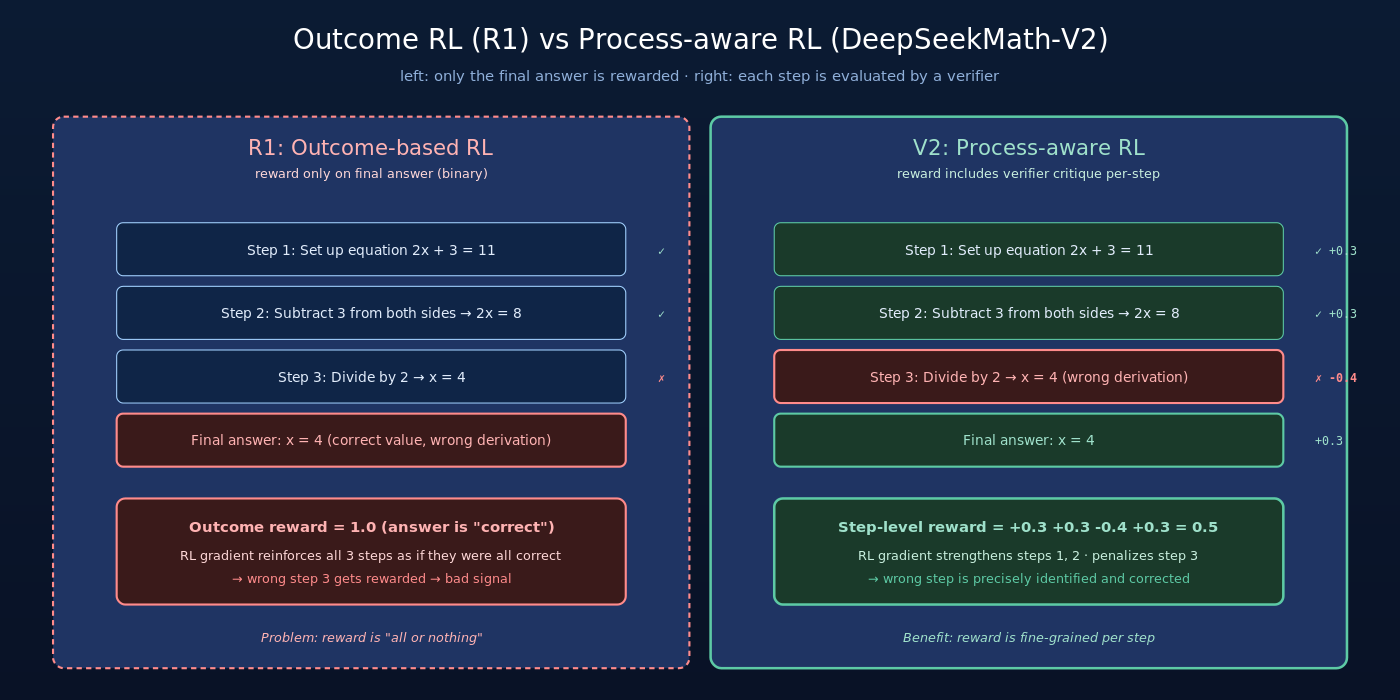
Task: Click 'Outcome reward = 1.0' bold text
Action: tap(371, 527)
